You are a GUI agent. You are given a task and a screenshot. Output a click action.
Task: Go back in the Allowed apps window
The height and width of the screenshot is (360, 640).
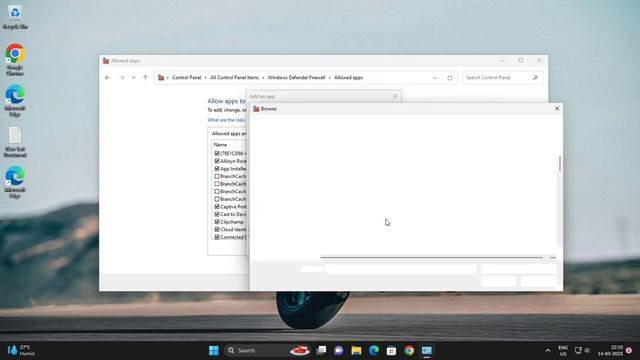(107, 78)
